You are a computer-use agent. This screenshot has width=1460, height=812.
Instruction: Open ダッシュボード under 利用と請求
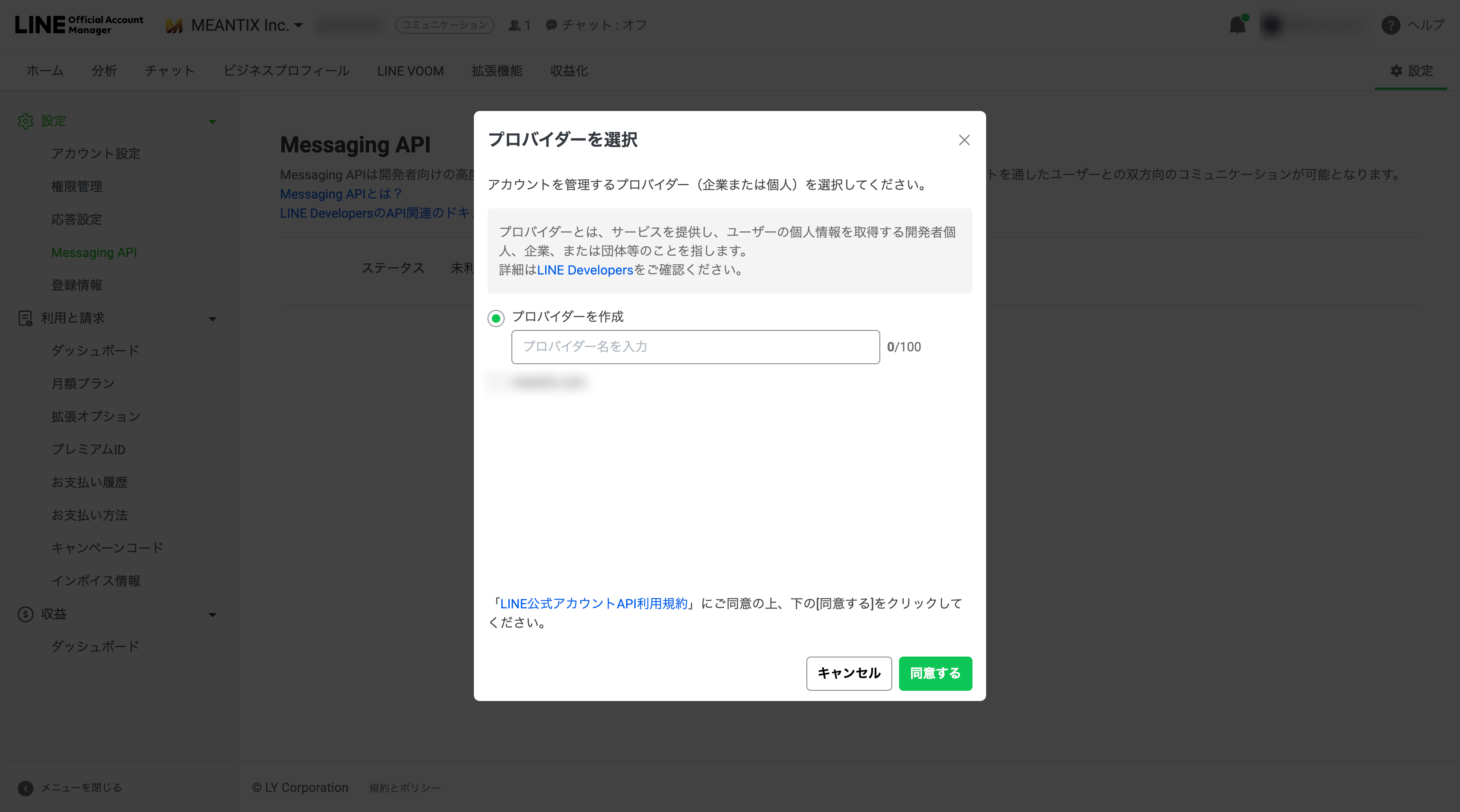pos(95,351)
